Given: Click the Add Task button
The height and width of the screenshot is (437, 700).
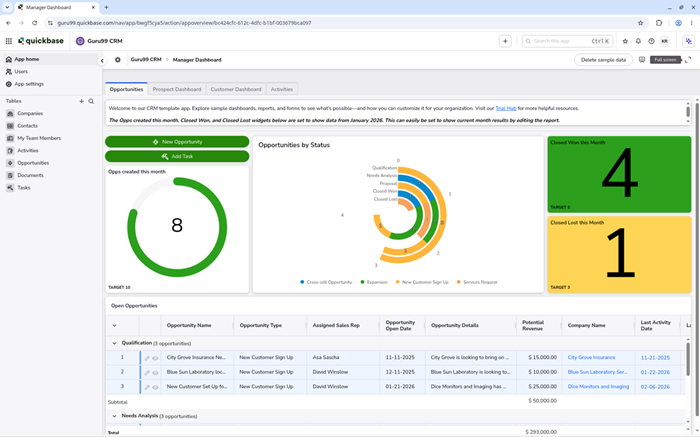Looking at the screenshot, I should 177,156.
